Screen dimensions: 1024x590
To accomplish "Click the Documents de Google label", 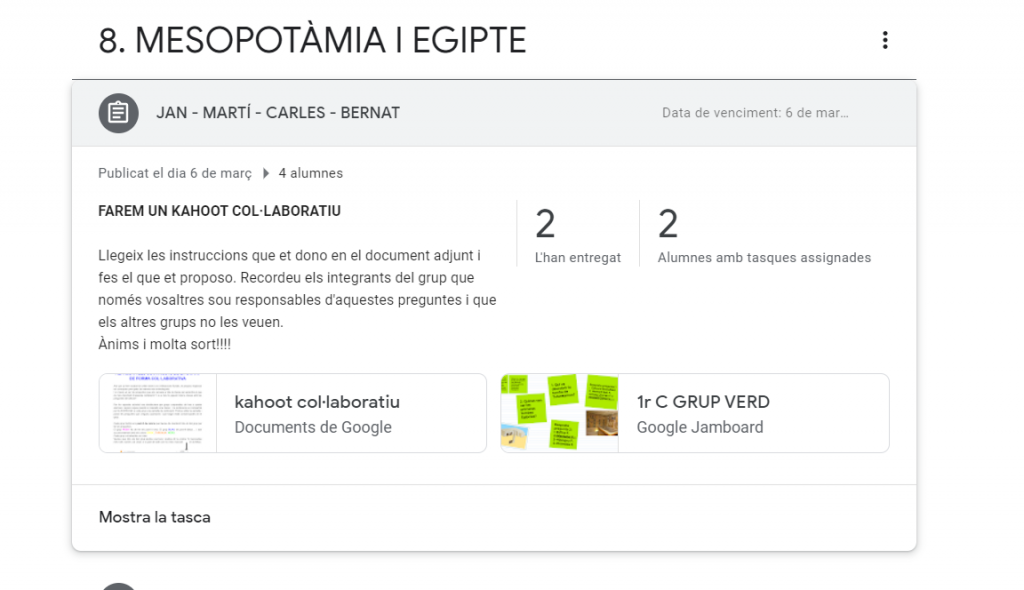I will pos(313,427).
